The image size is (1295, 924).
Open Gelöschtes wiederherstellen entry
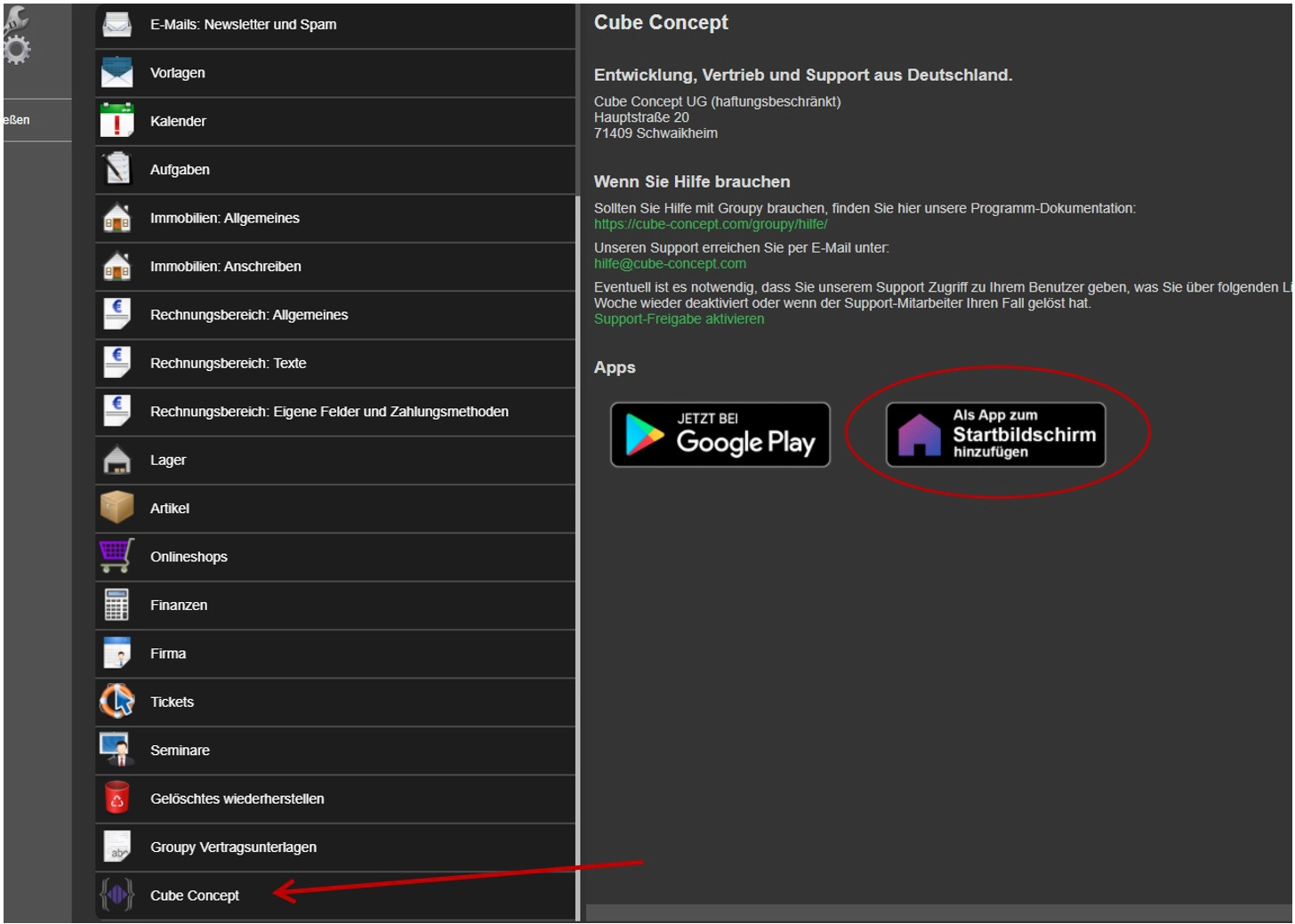(335, 799)
